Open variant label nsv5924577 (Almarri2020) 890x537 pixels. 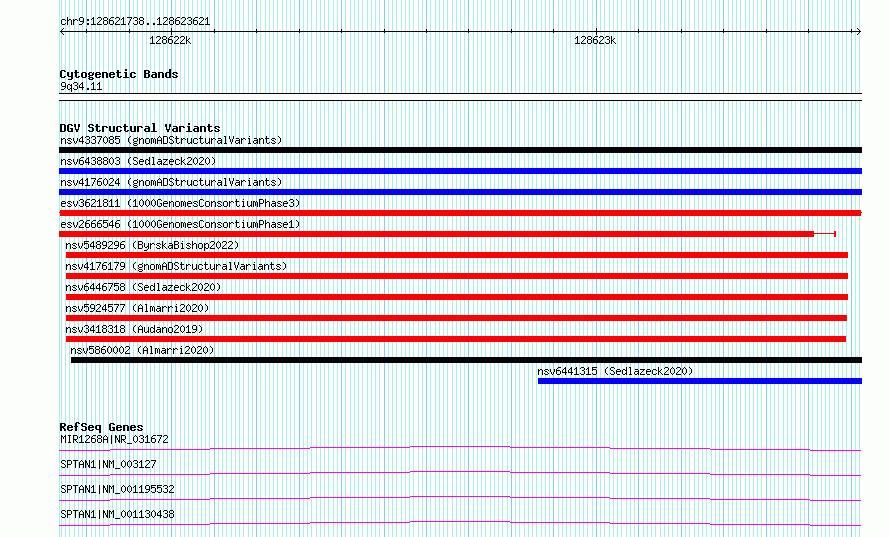click(x=137, y=308)
